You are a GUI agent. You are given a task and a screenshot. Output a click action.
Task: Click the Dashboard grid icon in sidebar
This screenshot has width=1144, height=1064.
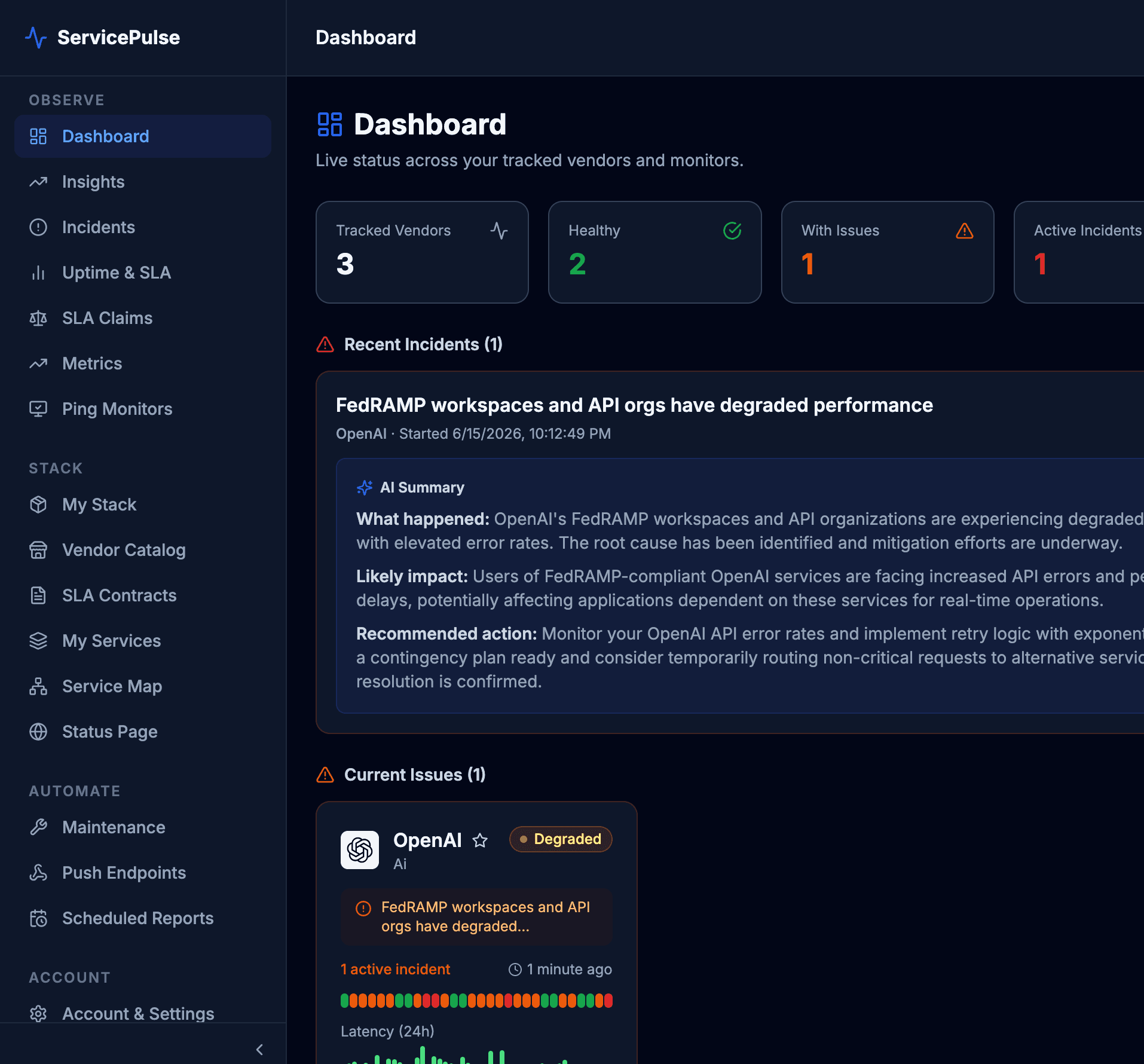38,136
